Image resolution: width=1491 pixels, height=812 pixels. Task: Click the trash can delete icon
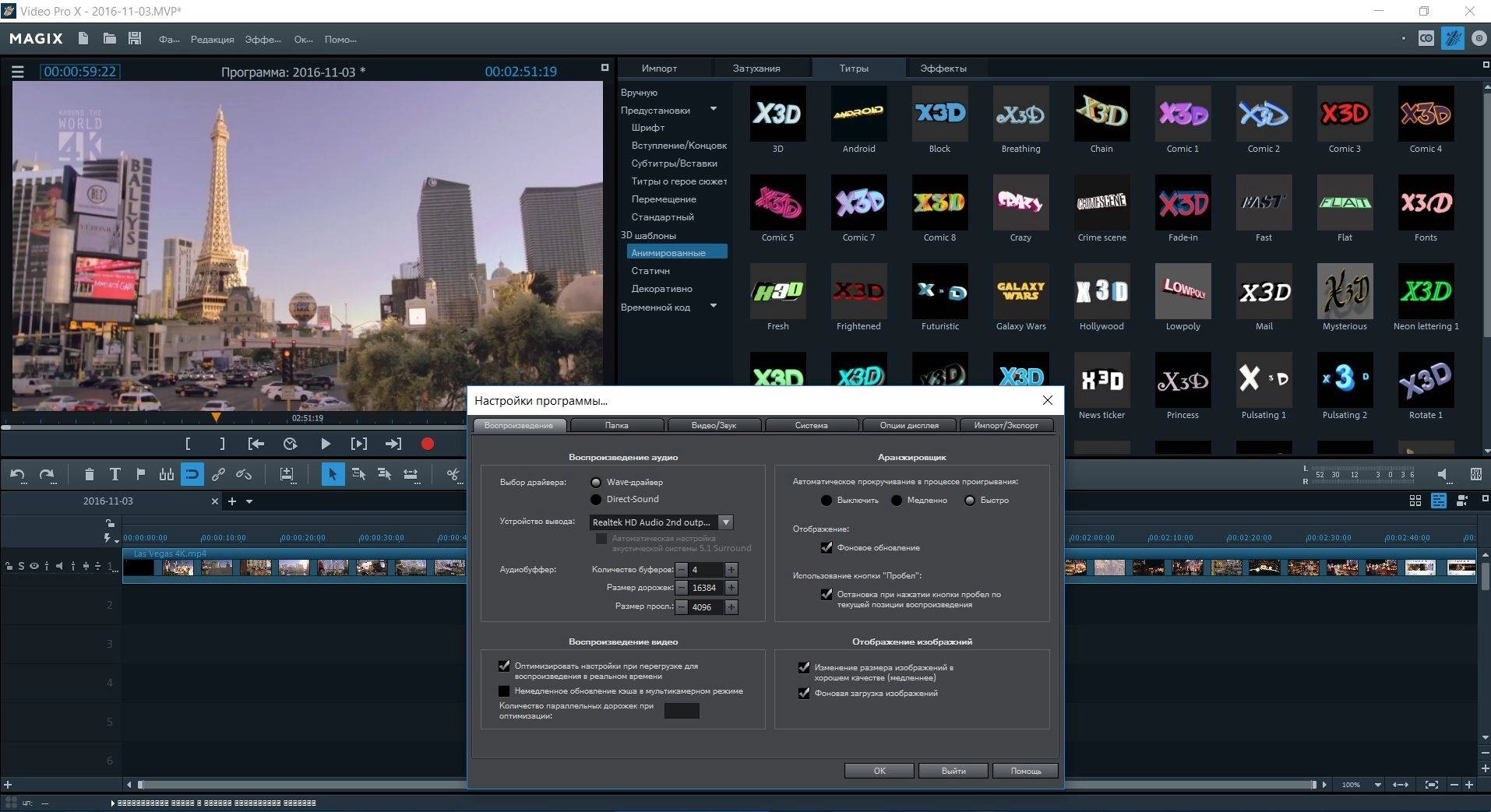point(89,474)
